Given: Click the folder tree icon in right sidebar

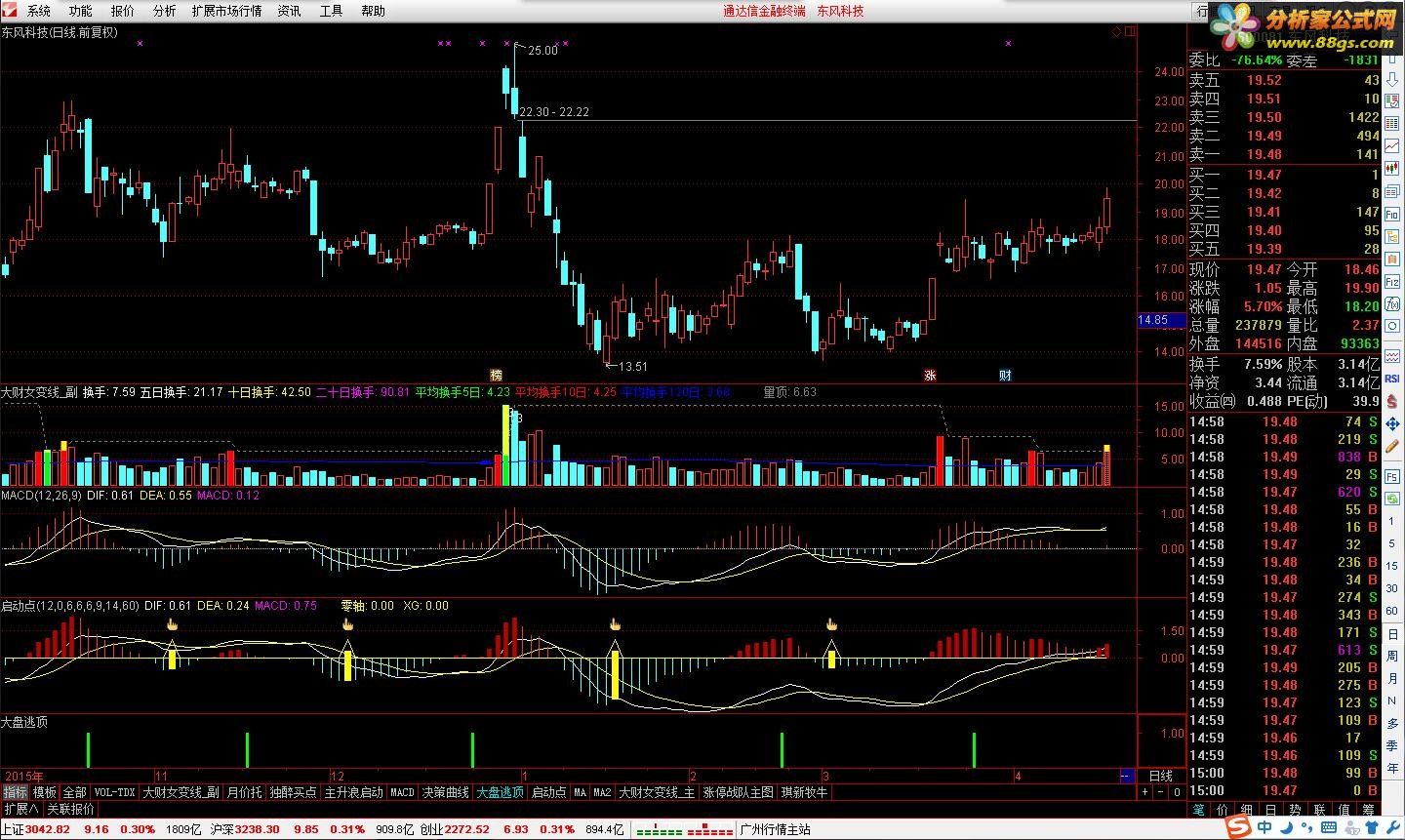Looking at the screenshot, I should (x=1392, y=236).
